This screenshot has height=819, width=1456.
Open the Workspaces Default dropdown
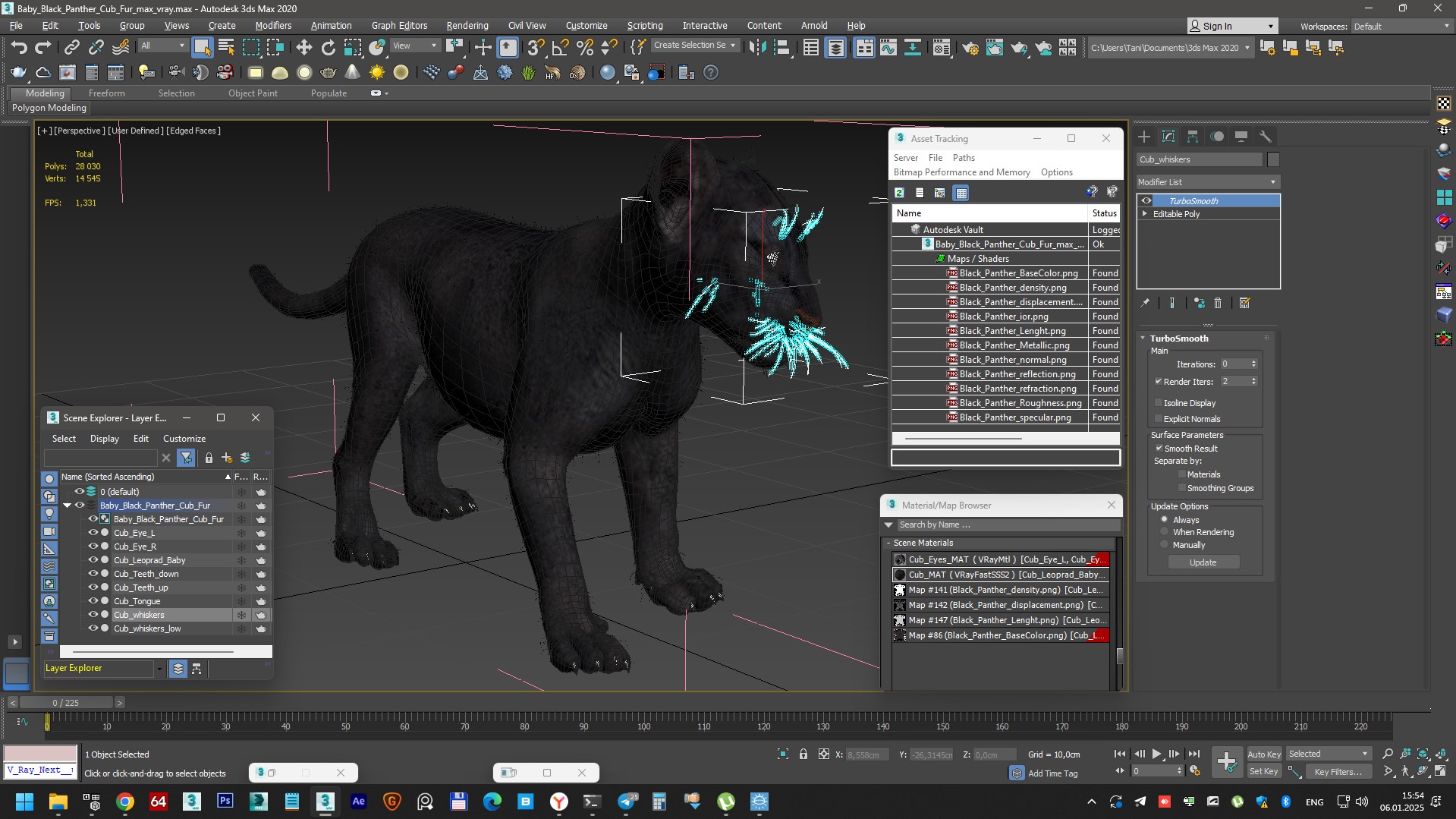point(1401,27)
